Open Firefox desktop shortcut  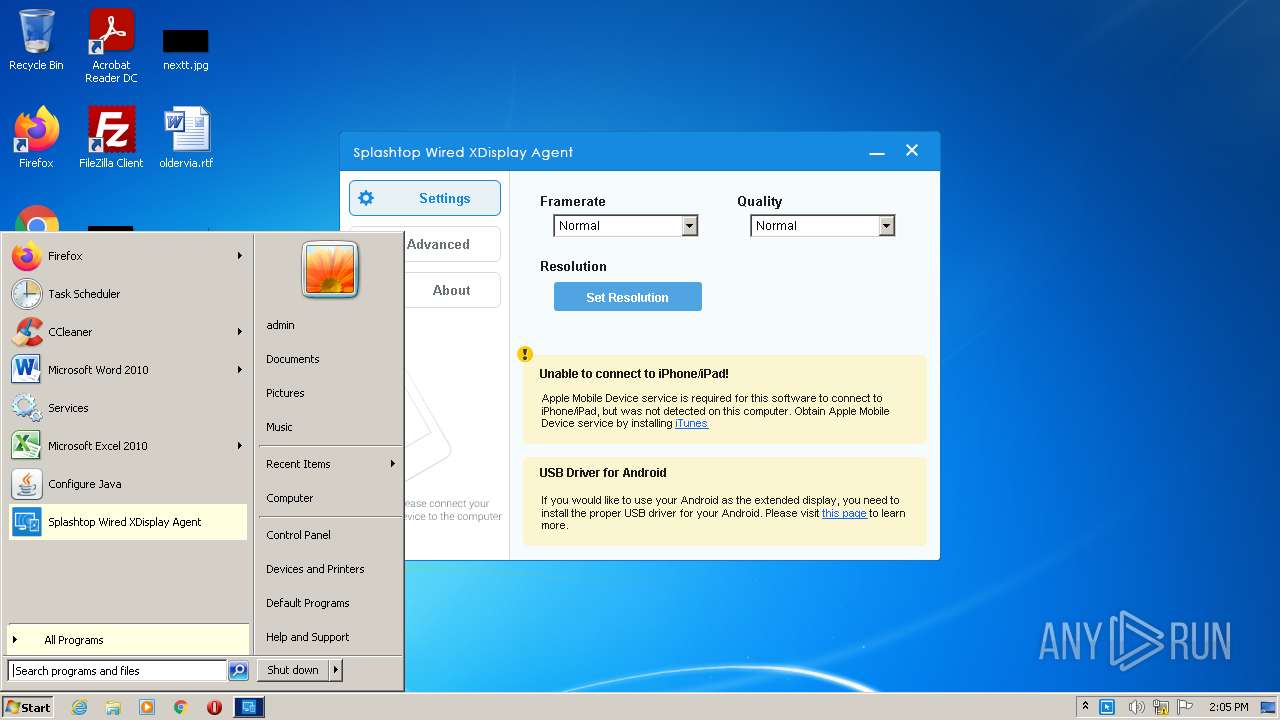36,137
